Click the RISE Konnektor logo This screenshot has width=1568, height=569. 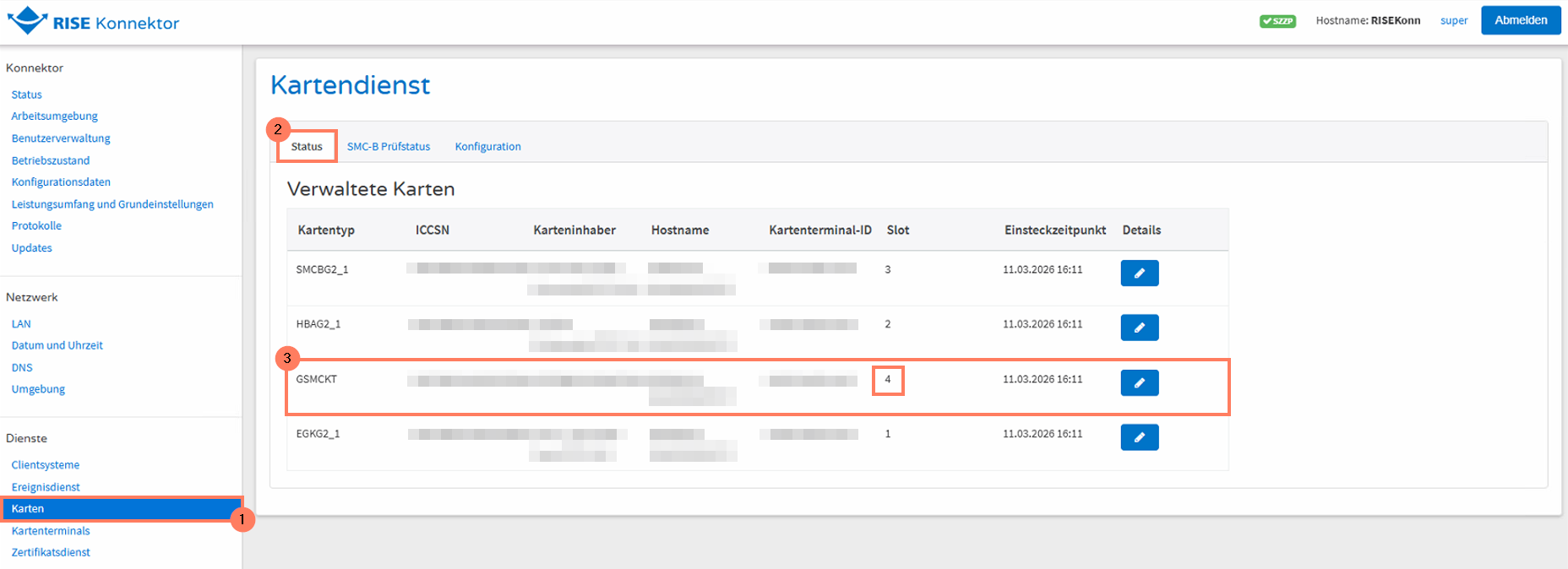(93, 21)
